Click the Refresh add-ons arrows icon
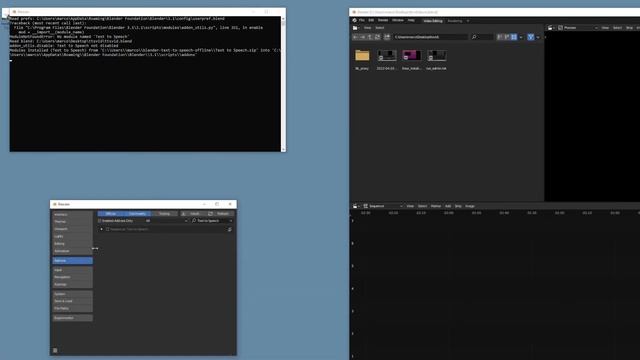Image resolution: width=640 pixels, height=360 pixels. [211, 213]
